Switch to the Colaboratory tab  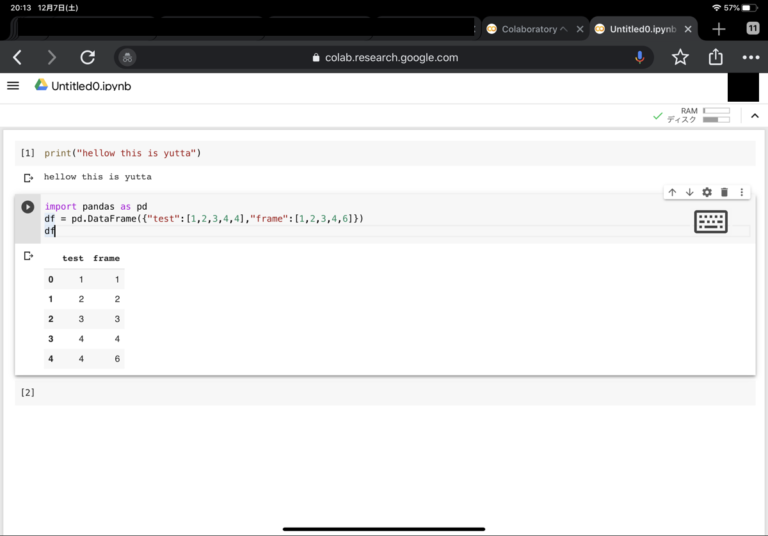[529, 29]
